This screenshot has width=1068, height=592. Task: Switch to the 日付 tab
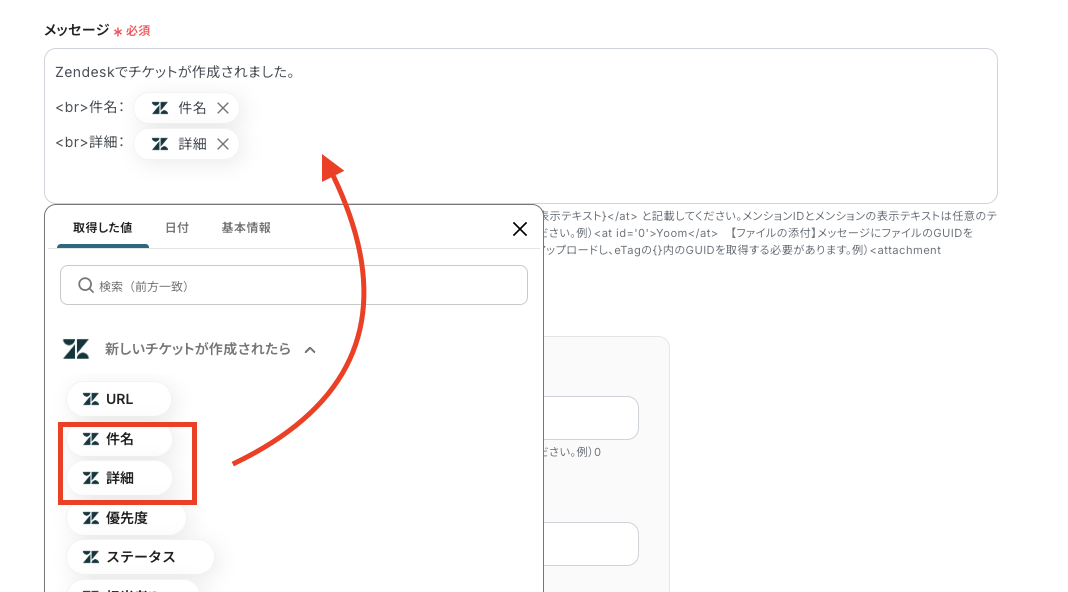(x=177, y=228)
